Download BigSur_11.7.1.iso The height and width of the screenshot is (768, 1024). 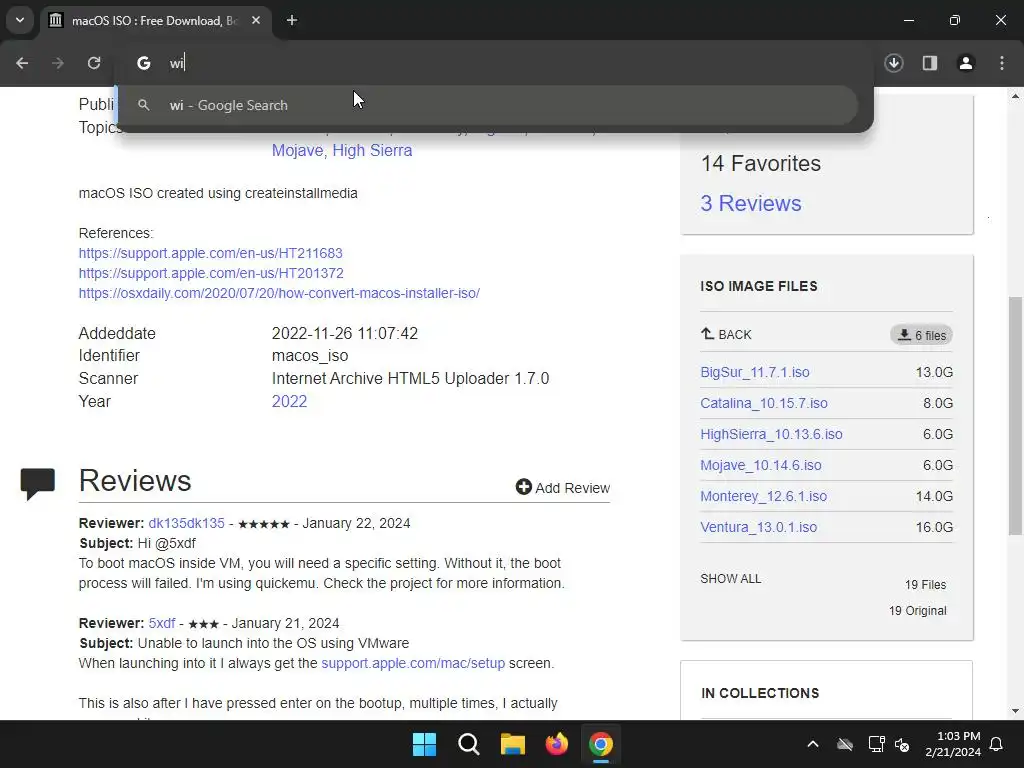(754, 372)
